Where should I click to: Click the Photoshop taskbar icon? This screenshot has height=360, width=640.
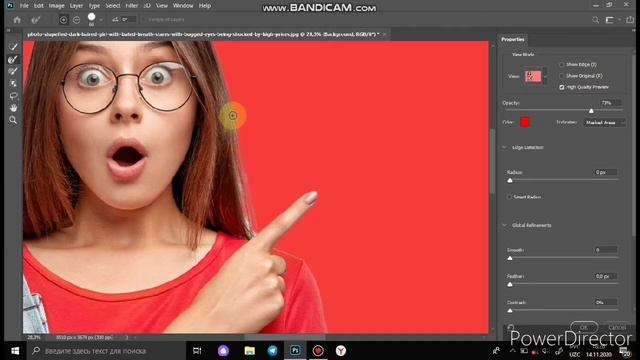click(295, 351)
